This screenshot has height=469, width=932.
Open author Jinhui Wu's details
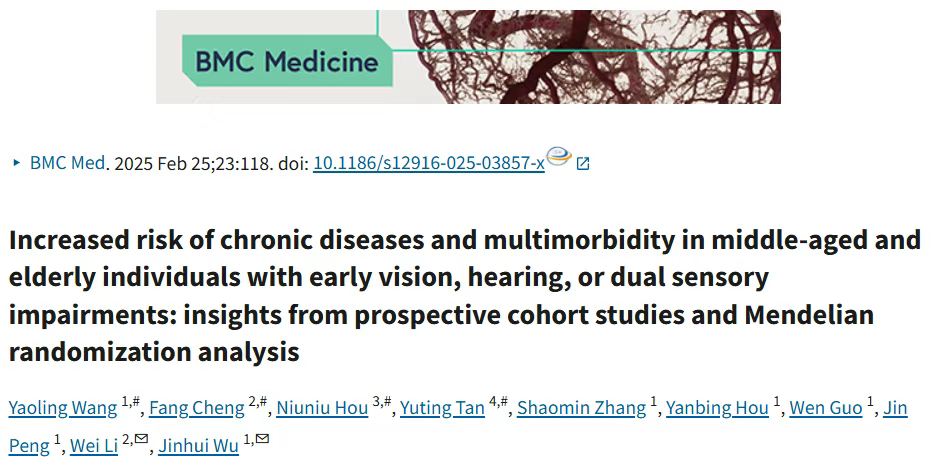pyautogui.click(x=199, y=445)
